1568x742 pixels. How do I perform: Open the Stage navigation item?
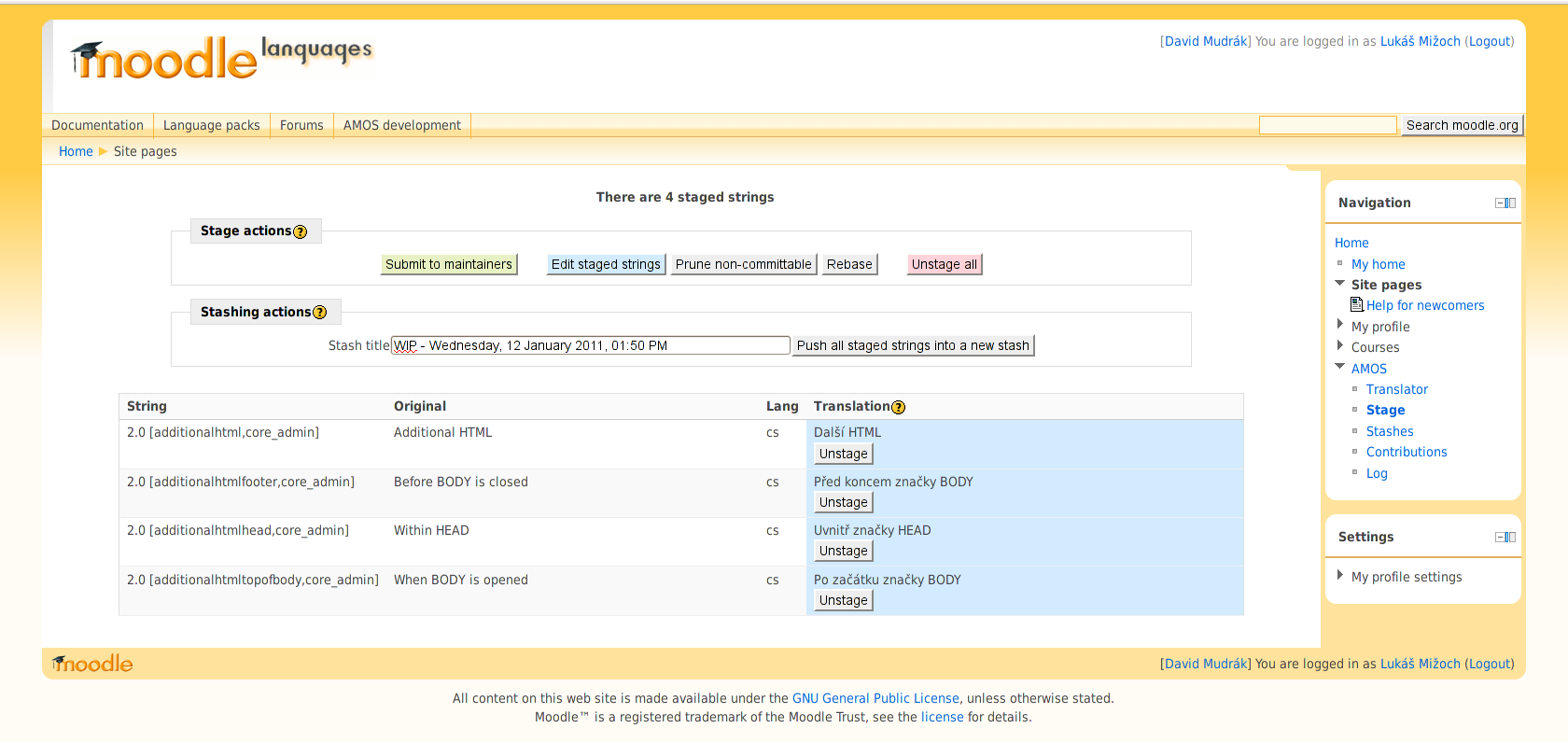(x=1385, y=410)
